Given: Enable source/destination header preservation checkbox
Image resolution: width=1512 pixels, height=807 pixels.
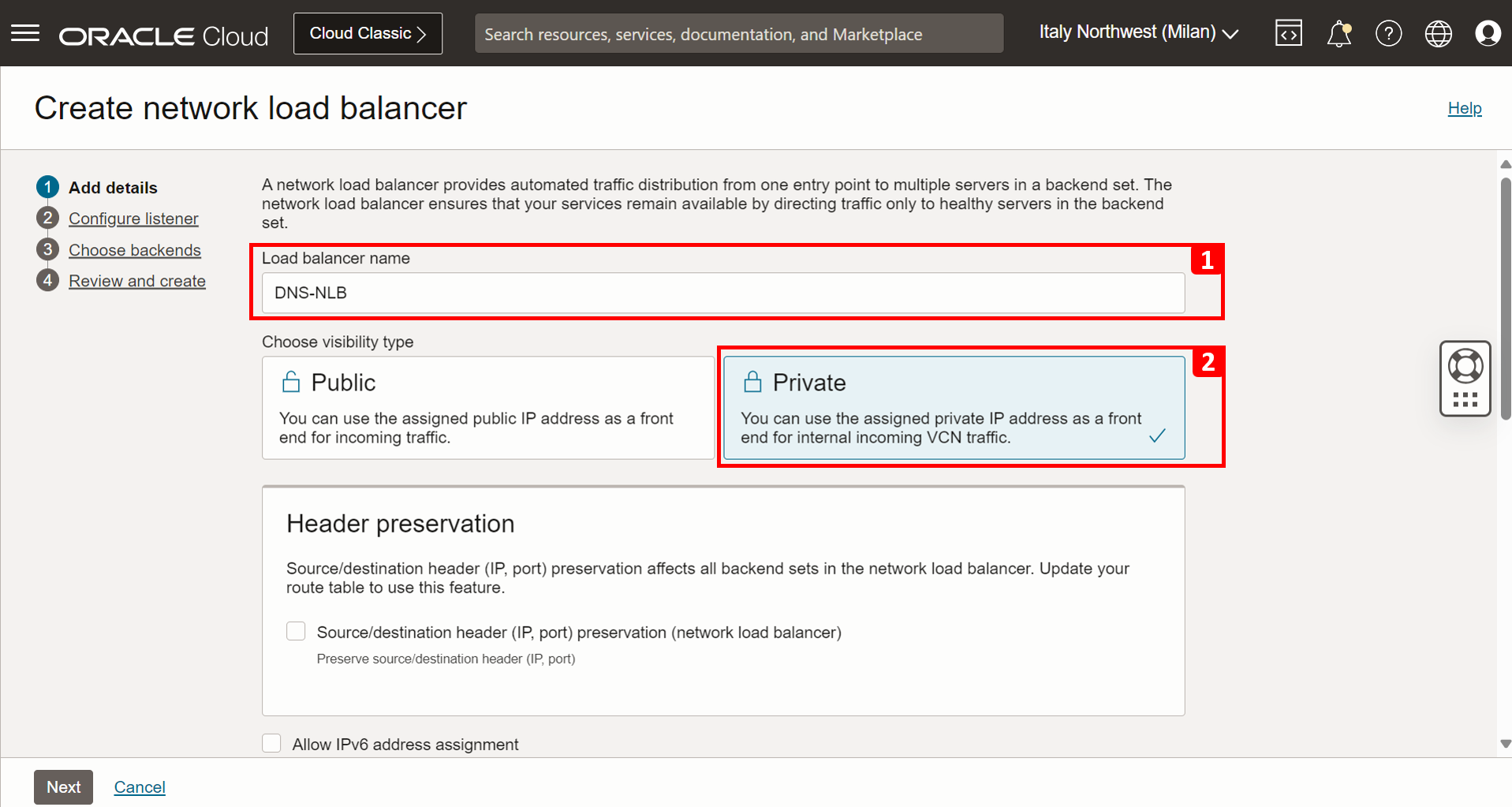Looking at the screenshot, I should pos(296,631).
